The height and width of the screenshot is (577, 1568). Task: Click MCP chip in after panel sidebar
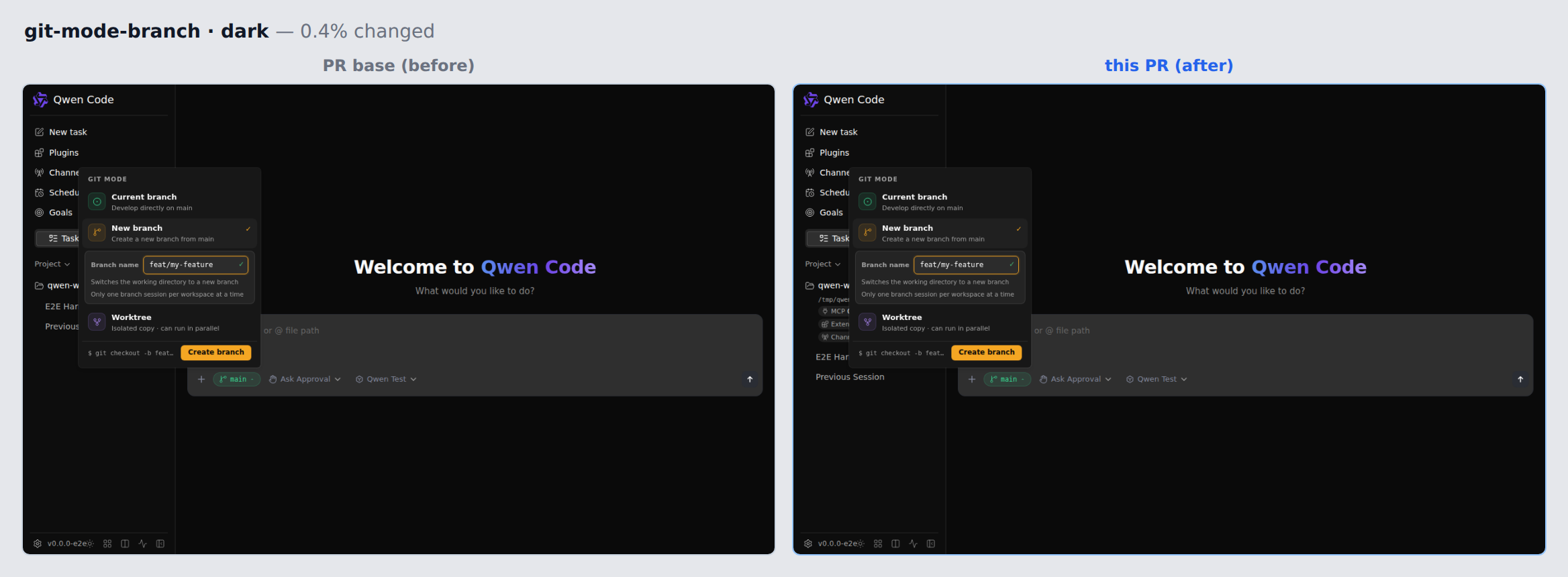[834, 311]
